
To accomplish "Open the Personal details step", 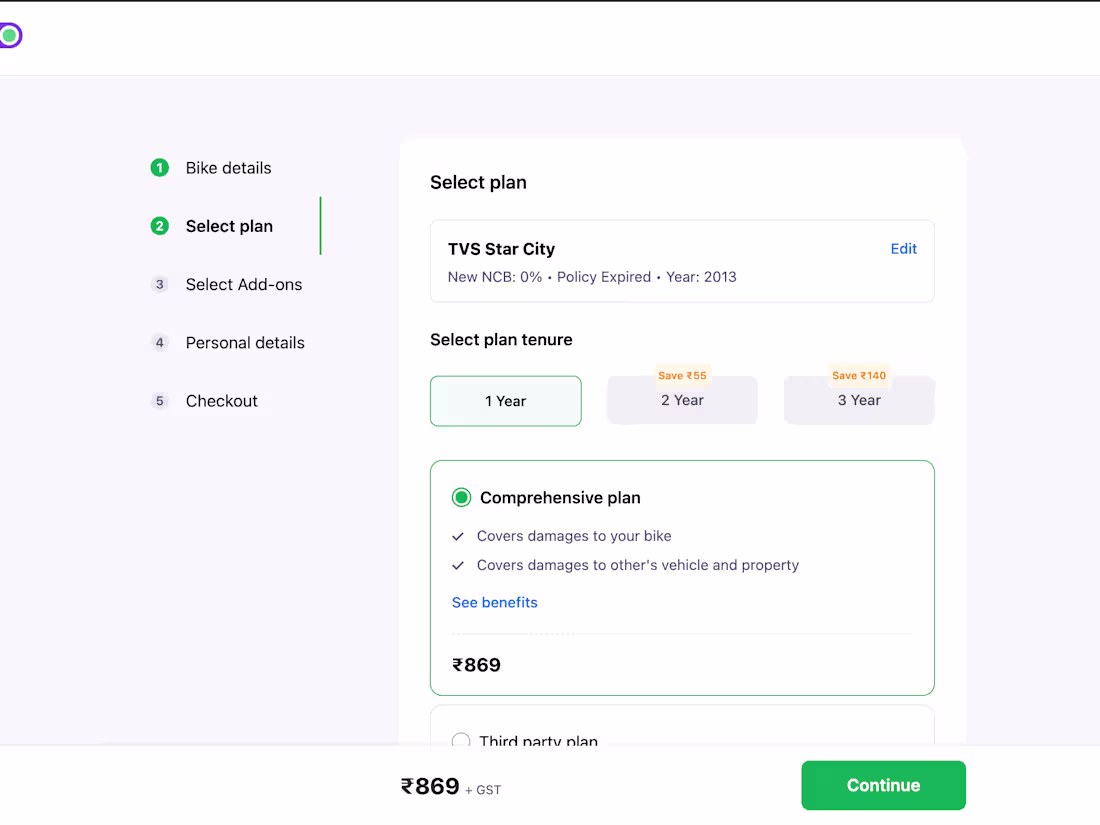I will click(245, 343).
